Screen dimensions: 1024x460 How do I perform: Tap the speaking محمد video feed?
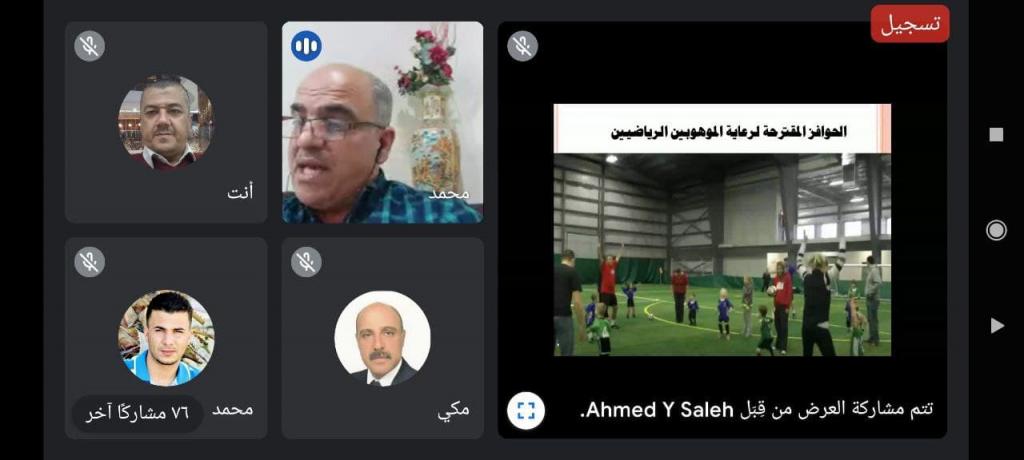coord(383,122)
